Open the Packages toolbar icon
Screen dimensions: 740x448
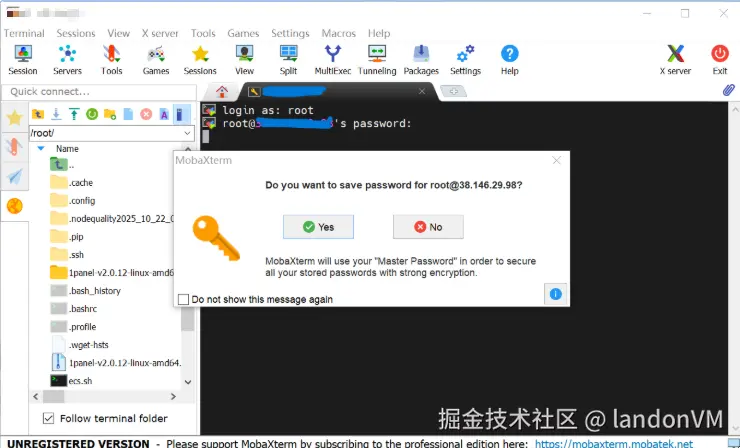pos(421,60)
